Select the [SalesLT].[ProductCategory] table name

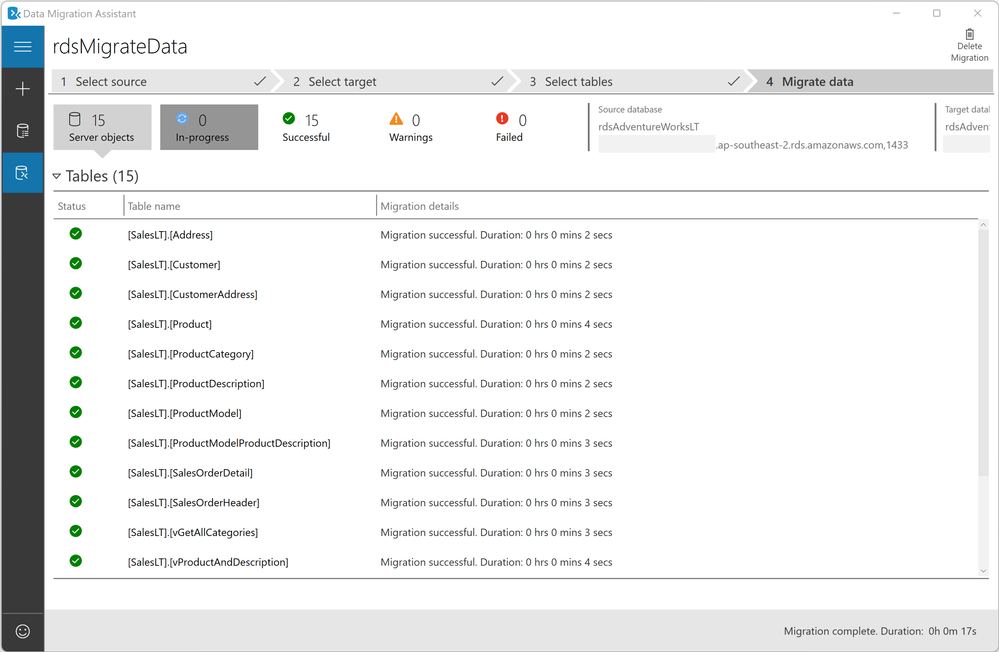190,354
